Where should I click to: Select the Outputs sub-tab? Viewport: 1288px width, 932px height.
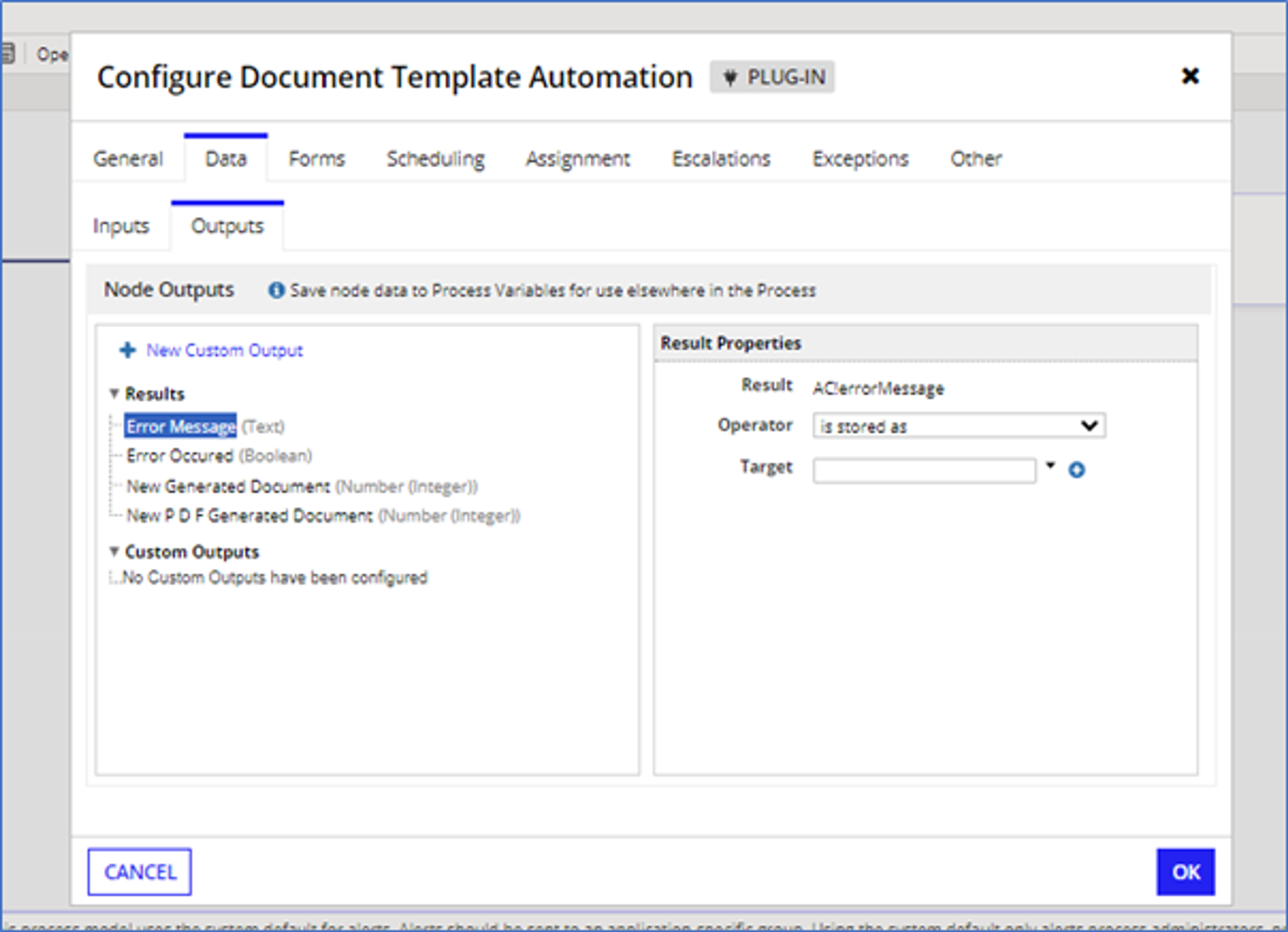pyautogui.click(x=227, y=226)
